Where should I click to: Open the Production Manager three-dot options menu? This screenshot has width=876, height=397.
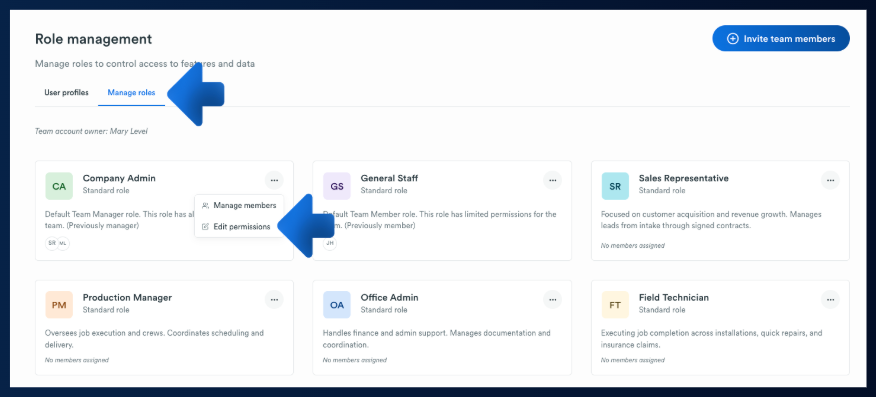[x=274, y=299]
